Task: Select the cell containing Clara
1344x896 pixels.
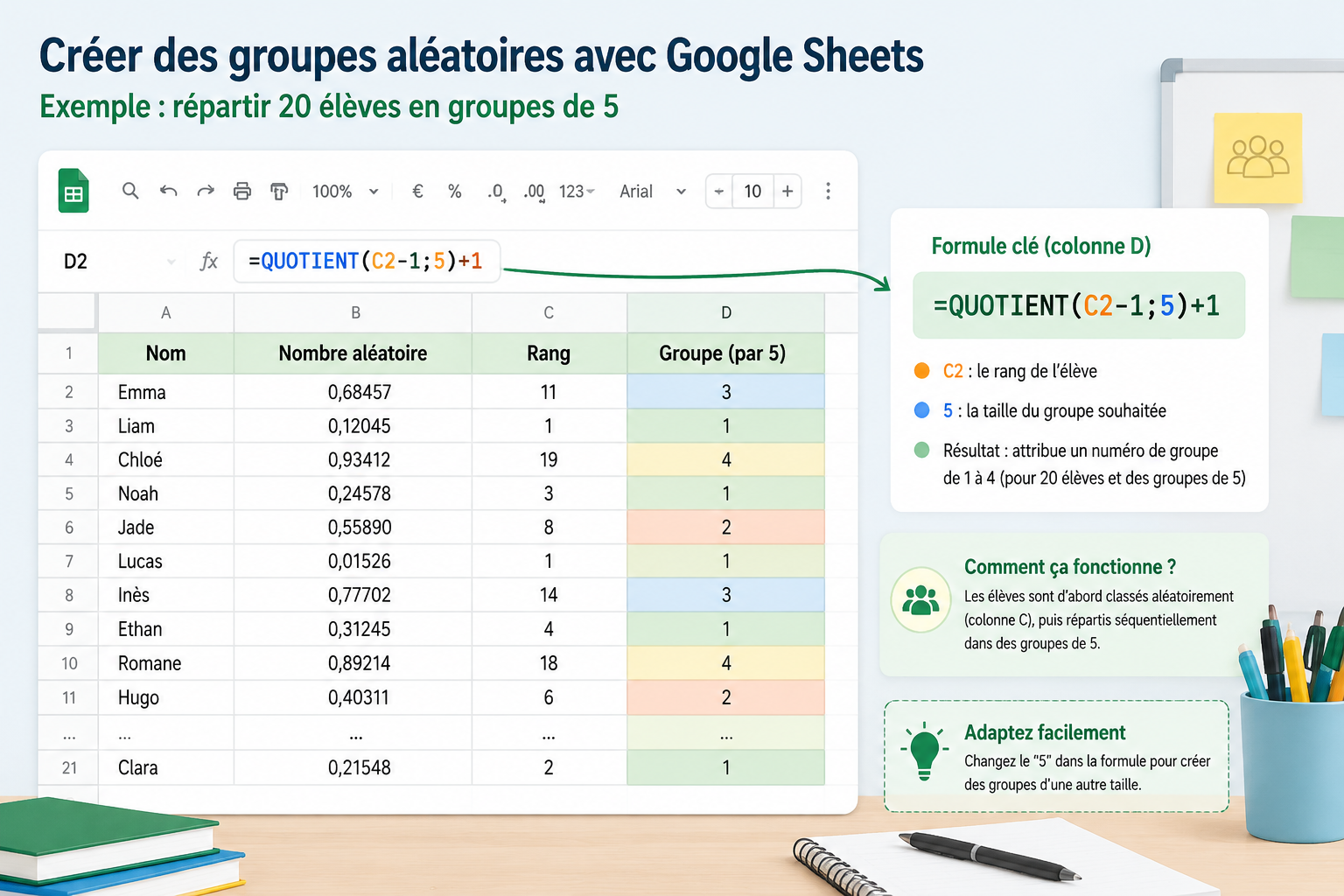Action: coord(165,767)
